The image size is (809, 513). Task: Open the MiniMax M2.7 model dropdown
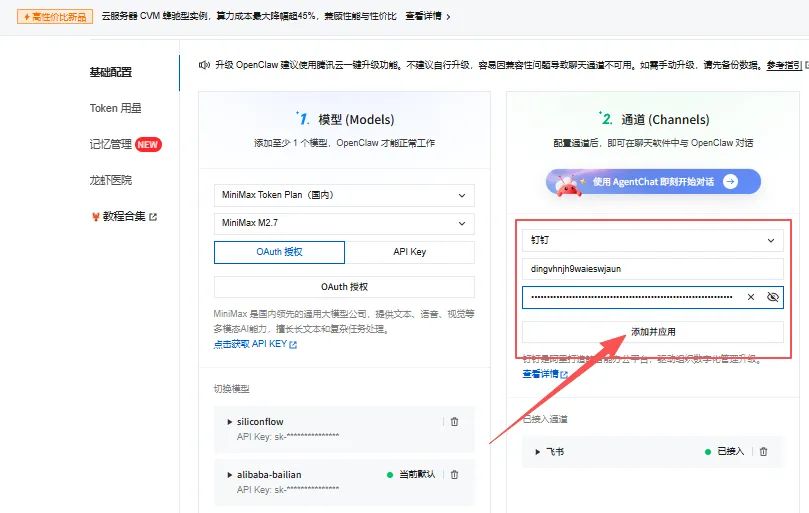pyautogui.click(x=344, y=223)
